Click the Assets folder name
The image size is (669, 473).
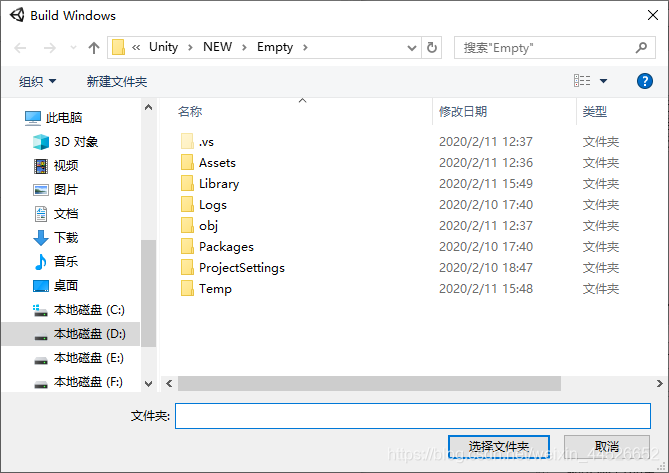tap(217, 163)
